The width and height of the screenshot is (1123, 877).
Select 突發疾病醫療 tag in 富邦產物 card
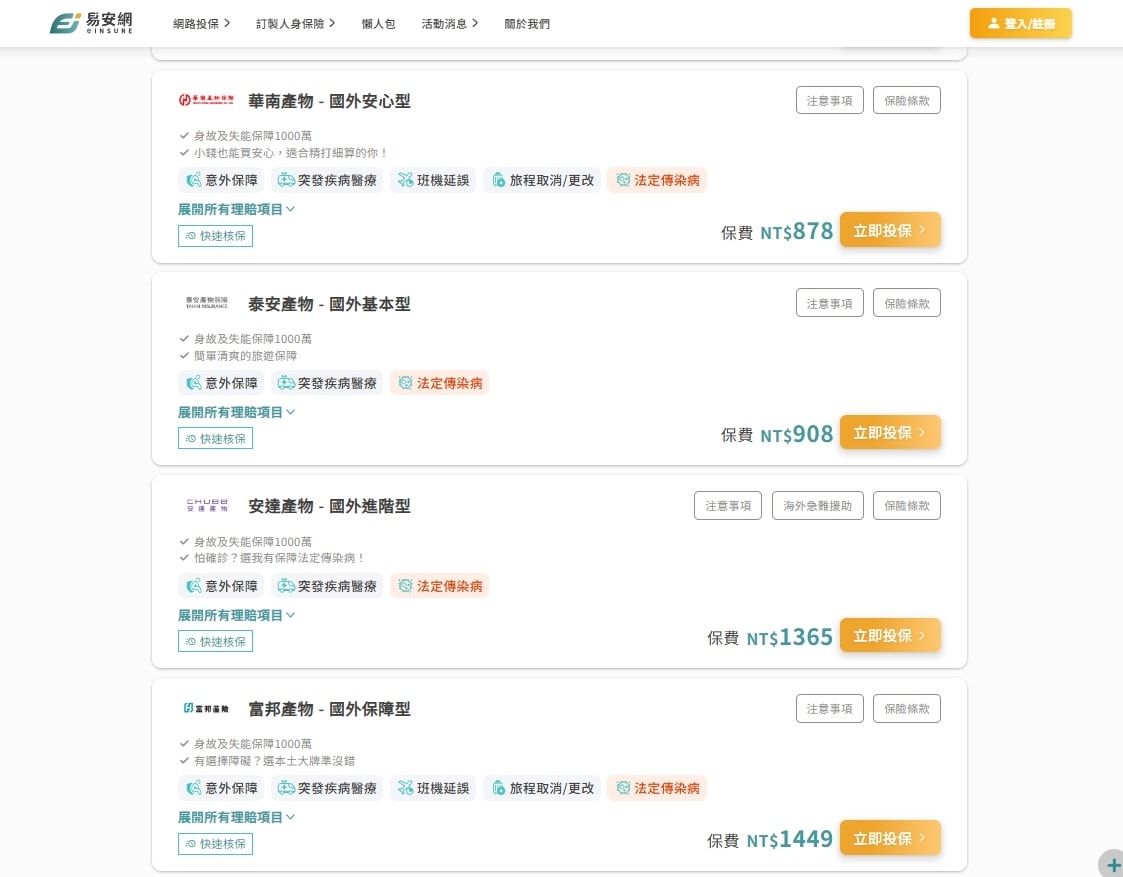[327, 788]
